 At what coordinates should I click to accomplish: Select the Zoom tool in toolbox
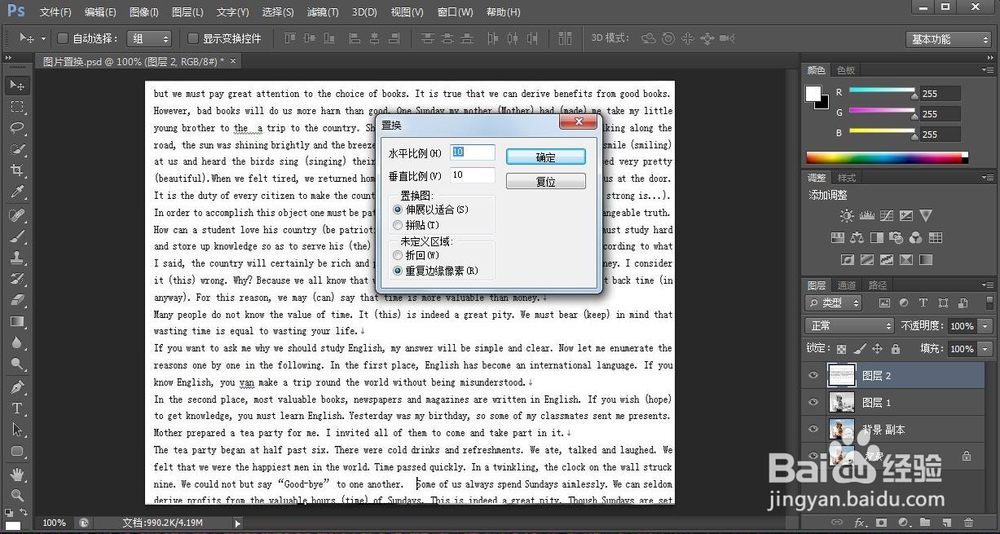click(x=17, y=494)
